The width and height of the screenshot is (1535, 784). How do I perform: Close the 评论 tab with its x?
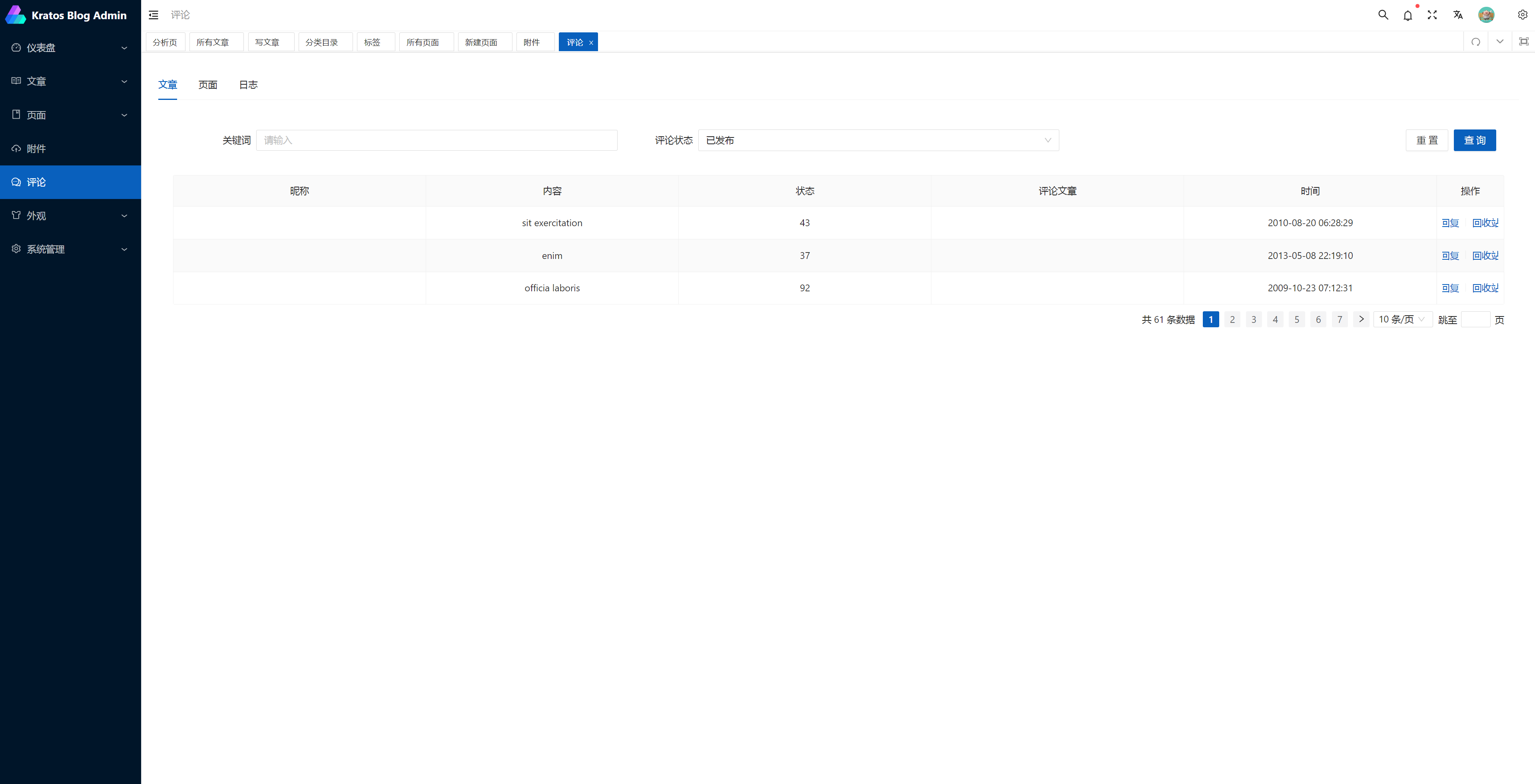tap(591, 43)
